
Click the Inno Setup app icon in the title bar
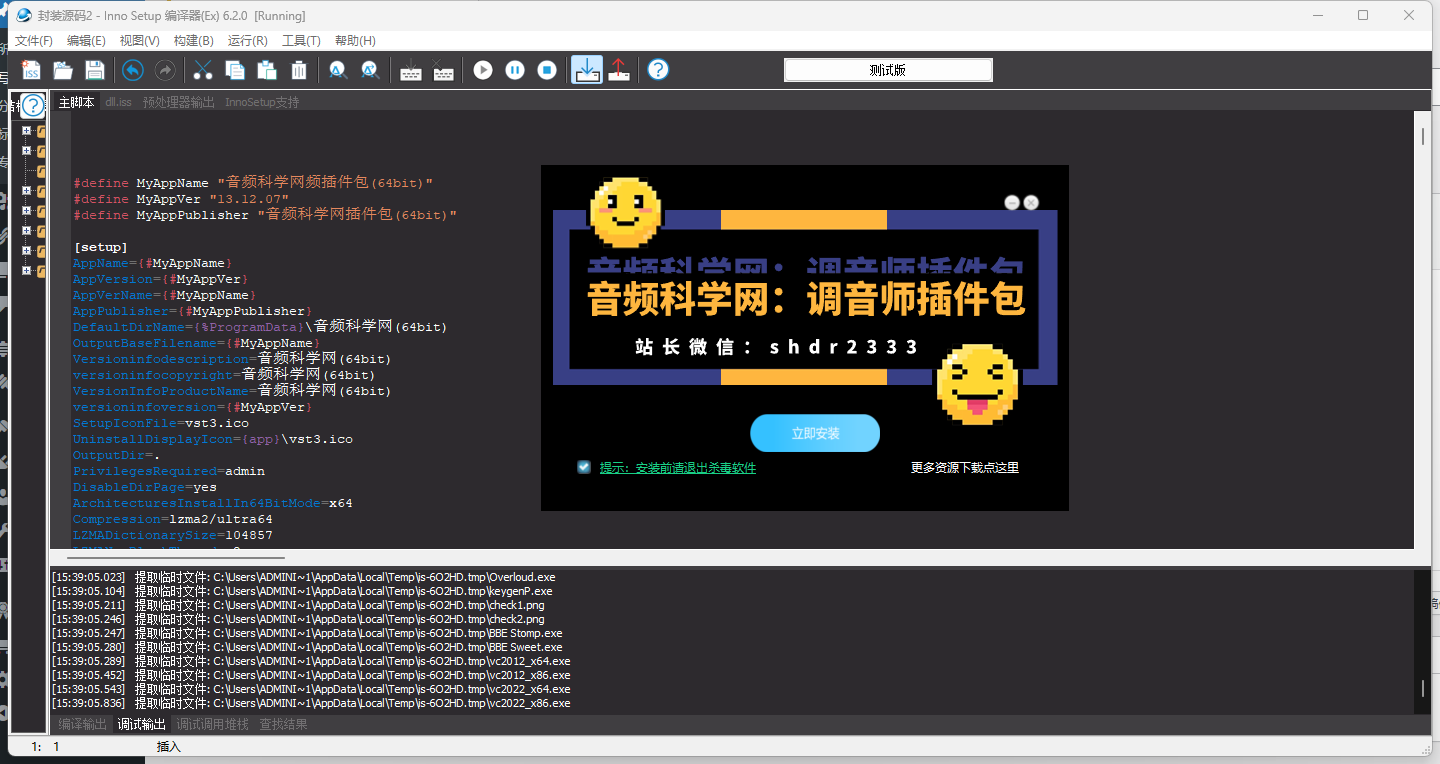click(24, 15)
